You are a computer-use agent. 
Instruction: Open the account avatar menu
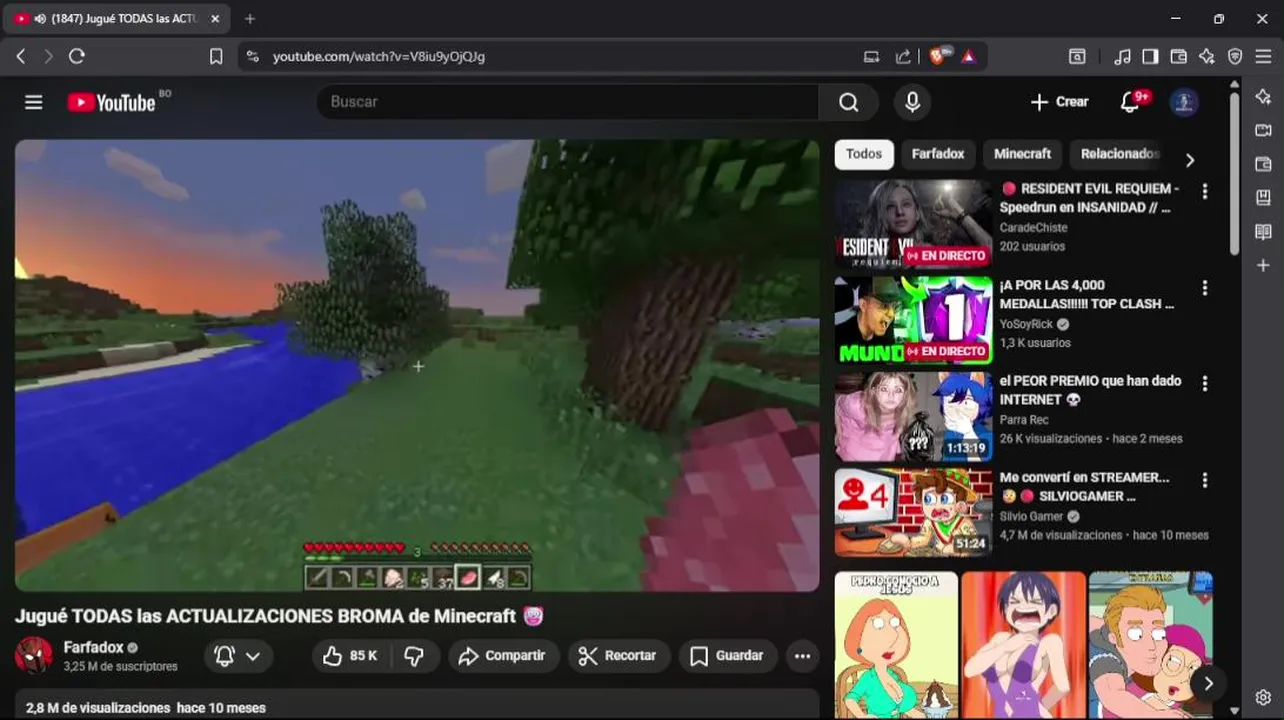(1184, 102)
